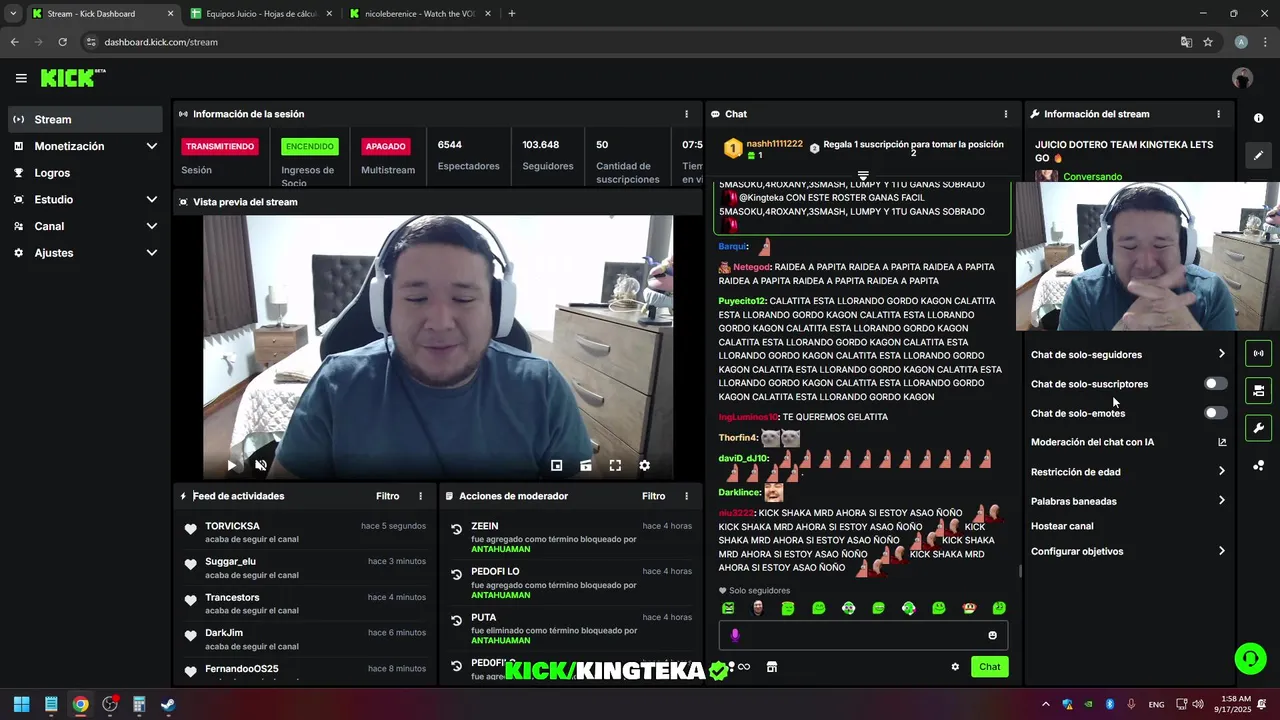The height and width of the screenshot is (720, 1280).
Task: Click the info icon in right sidebar
Action: [x=1258, y=118]
